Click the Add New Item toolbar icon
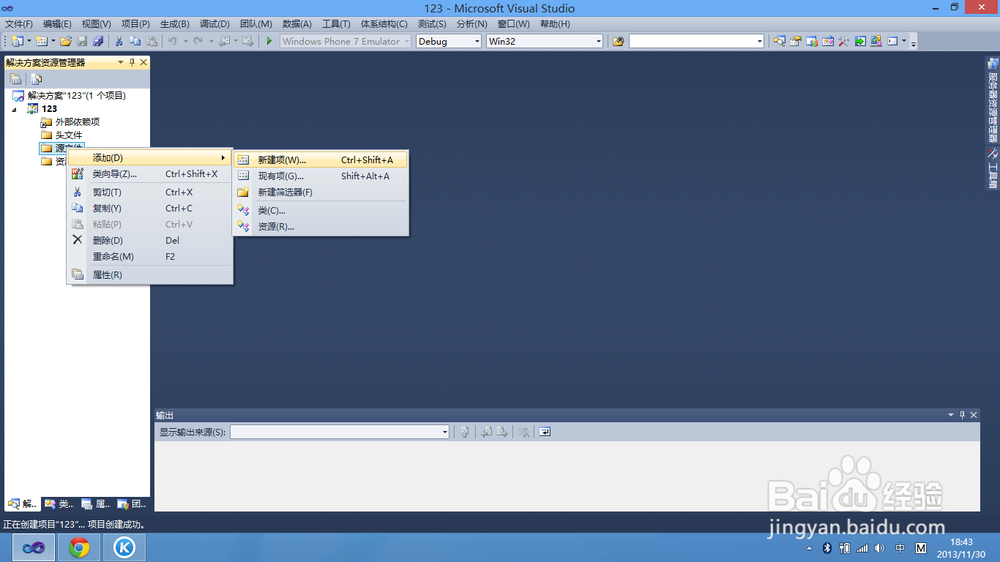1000x562 pixels. pyautogui.click(x=42, y=41)
